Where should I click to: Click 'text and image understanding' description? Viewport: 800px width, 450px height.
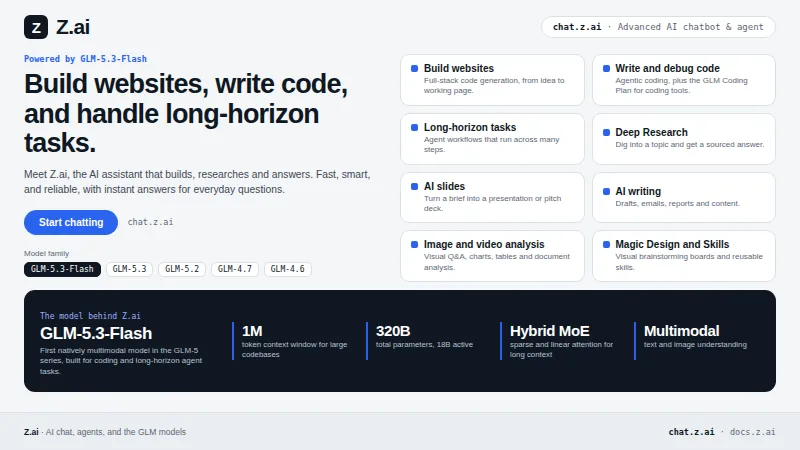(x=695, y=345)
